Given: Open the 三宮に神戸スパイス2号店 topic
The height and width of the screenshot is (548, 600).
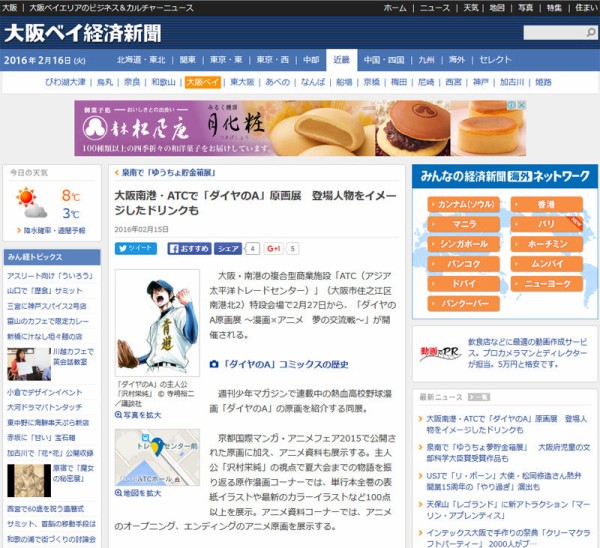Looking at the screenshot, I should (x=47, y=306).
